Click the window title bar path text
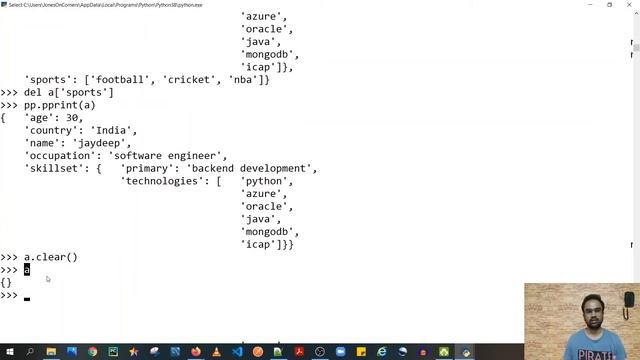 106,5
